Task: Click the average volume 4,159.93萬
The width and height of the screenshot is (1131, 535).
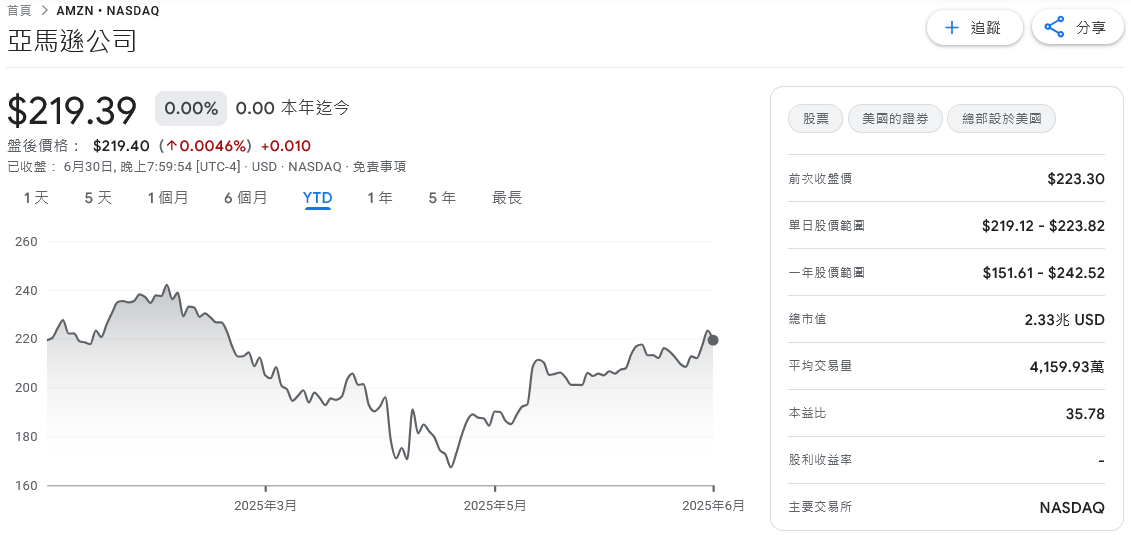Action: pyautogui.click(x=1067, y=366)
